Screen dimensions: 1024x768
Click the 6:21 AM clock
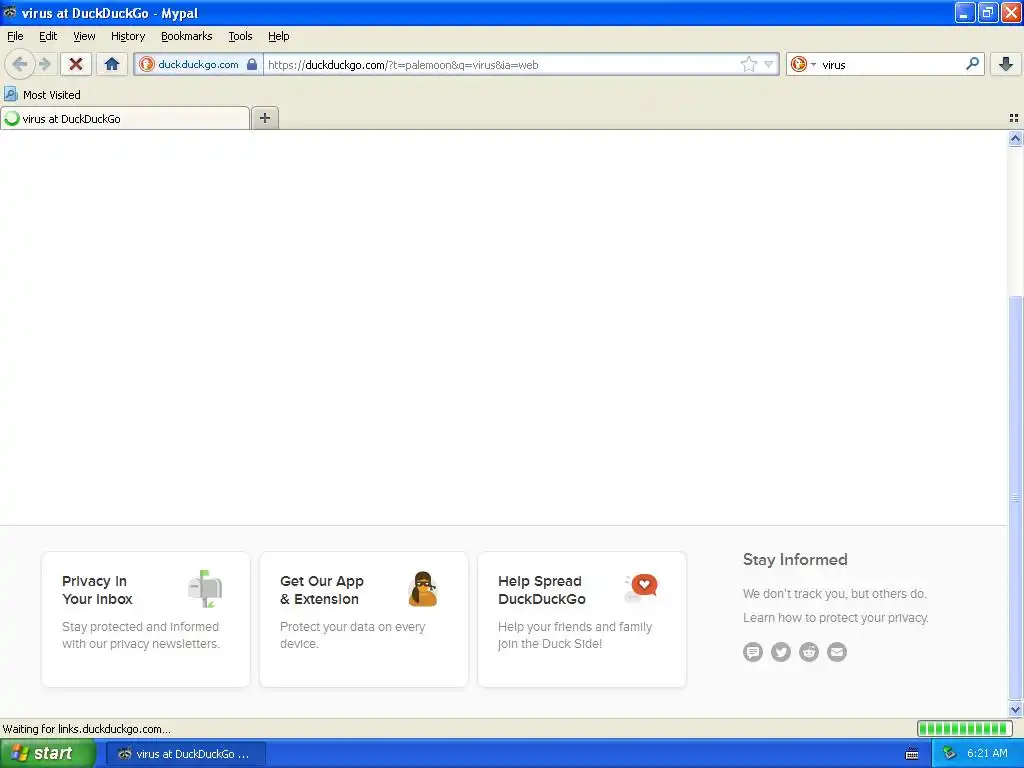point(987,754)
